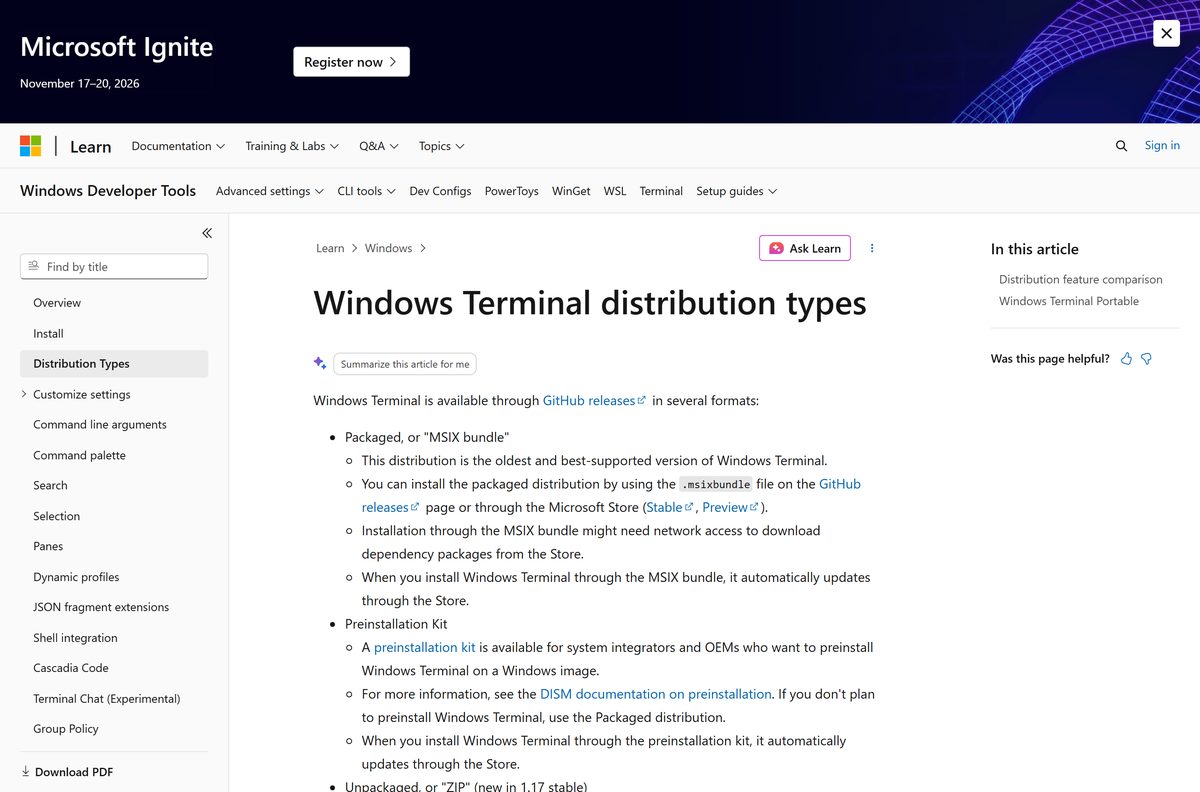Jump to Distribution feature comparison section
The width and height of the screenshot is (1200, 792).
1081,280
